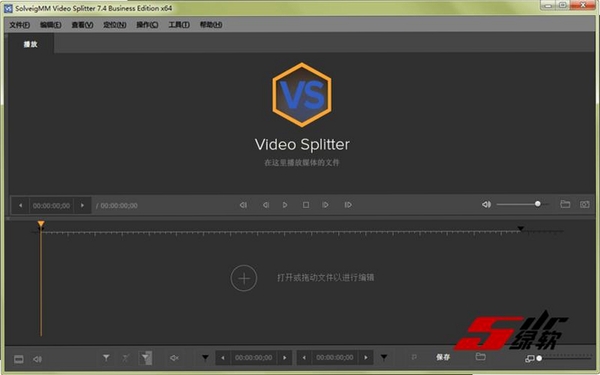The width and height of the screenshot is (600, 375).
Task: Click the current playback time field
Action: click(51, 205)
